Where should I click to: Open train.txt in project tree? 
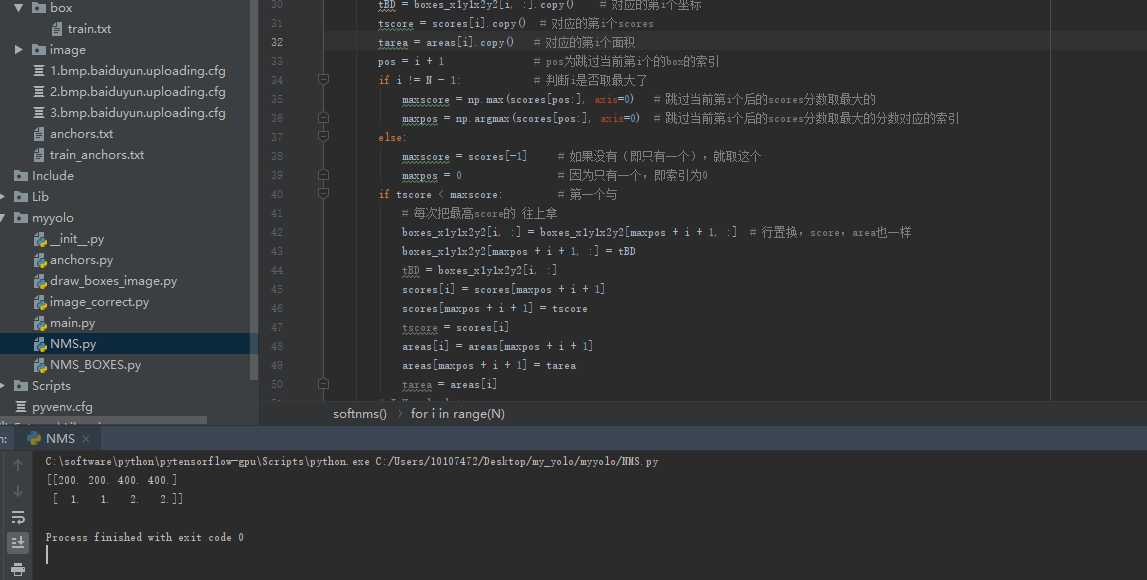click(x=89, y=29)
